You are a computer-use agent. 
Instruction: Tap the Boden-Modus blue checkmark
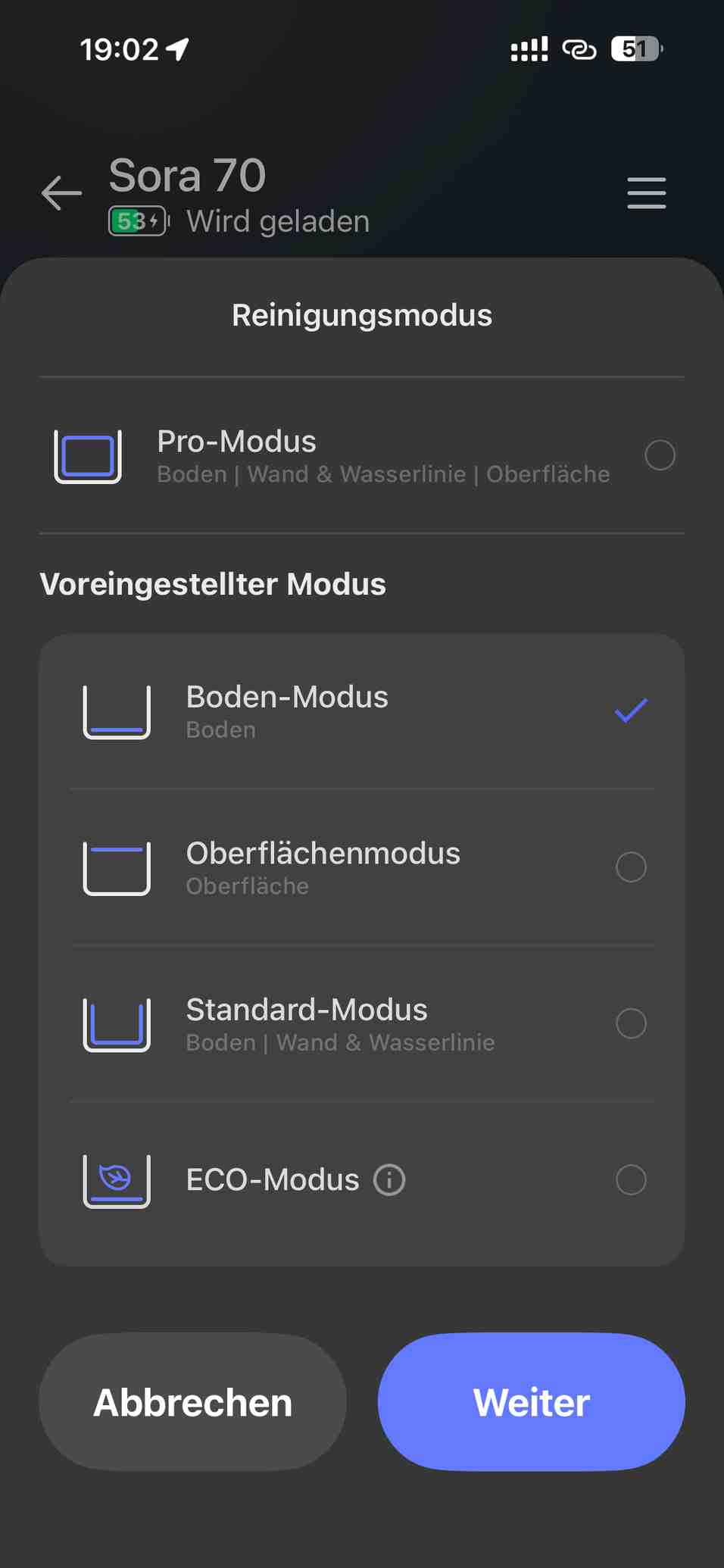pyautogui.click(x=631, y=711)
